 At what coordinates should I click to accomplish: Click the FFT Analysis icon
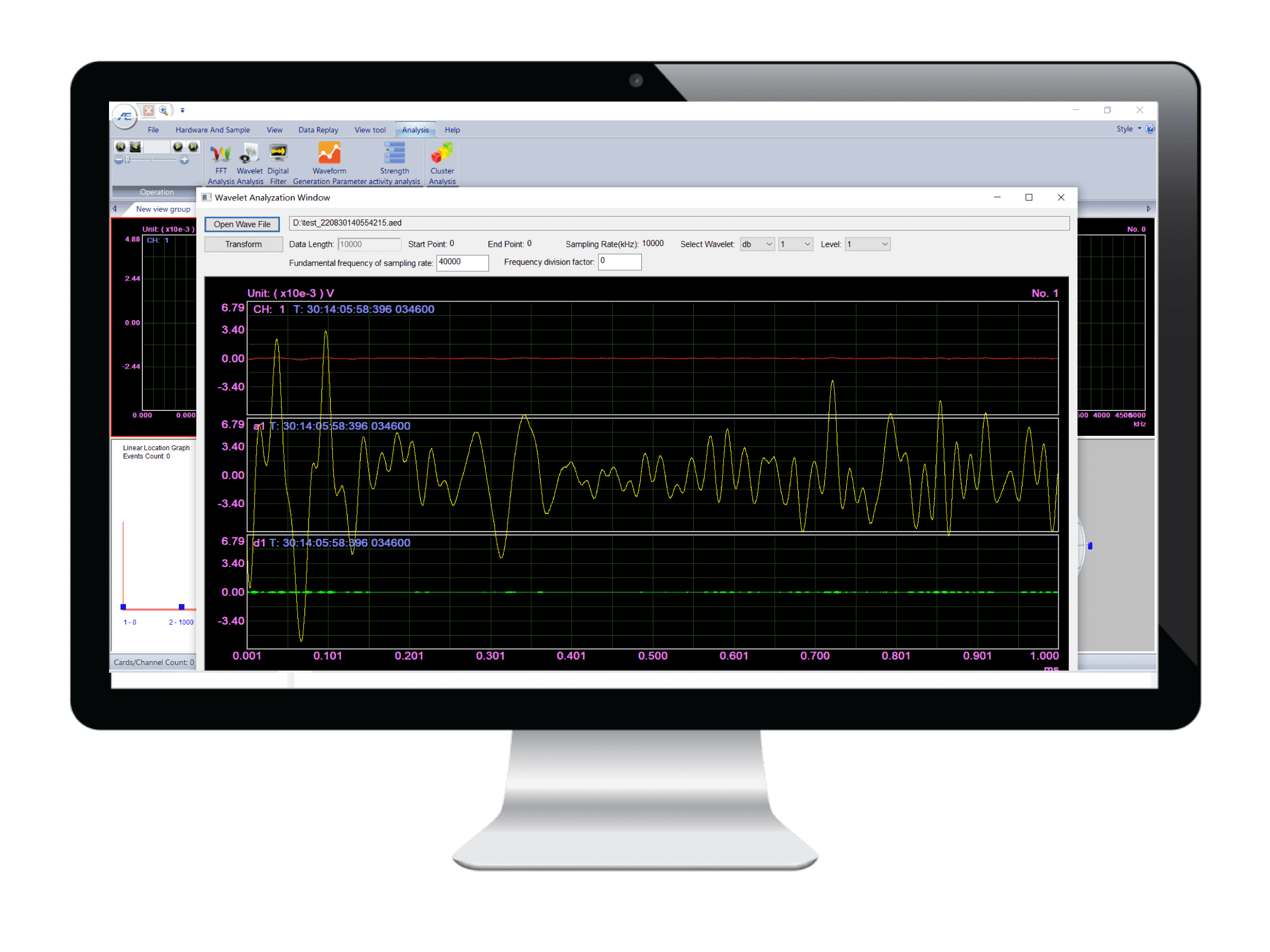[219, 162]
